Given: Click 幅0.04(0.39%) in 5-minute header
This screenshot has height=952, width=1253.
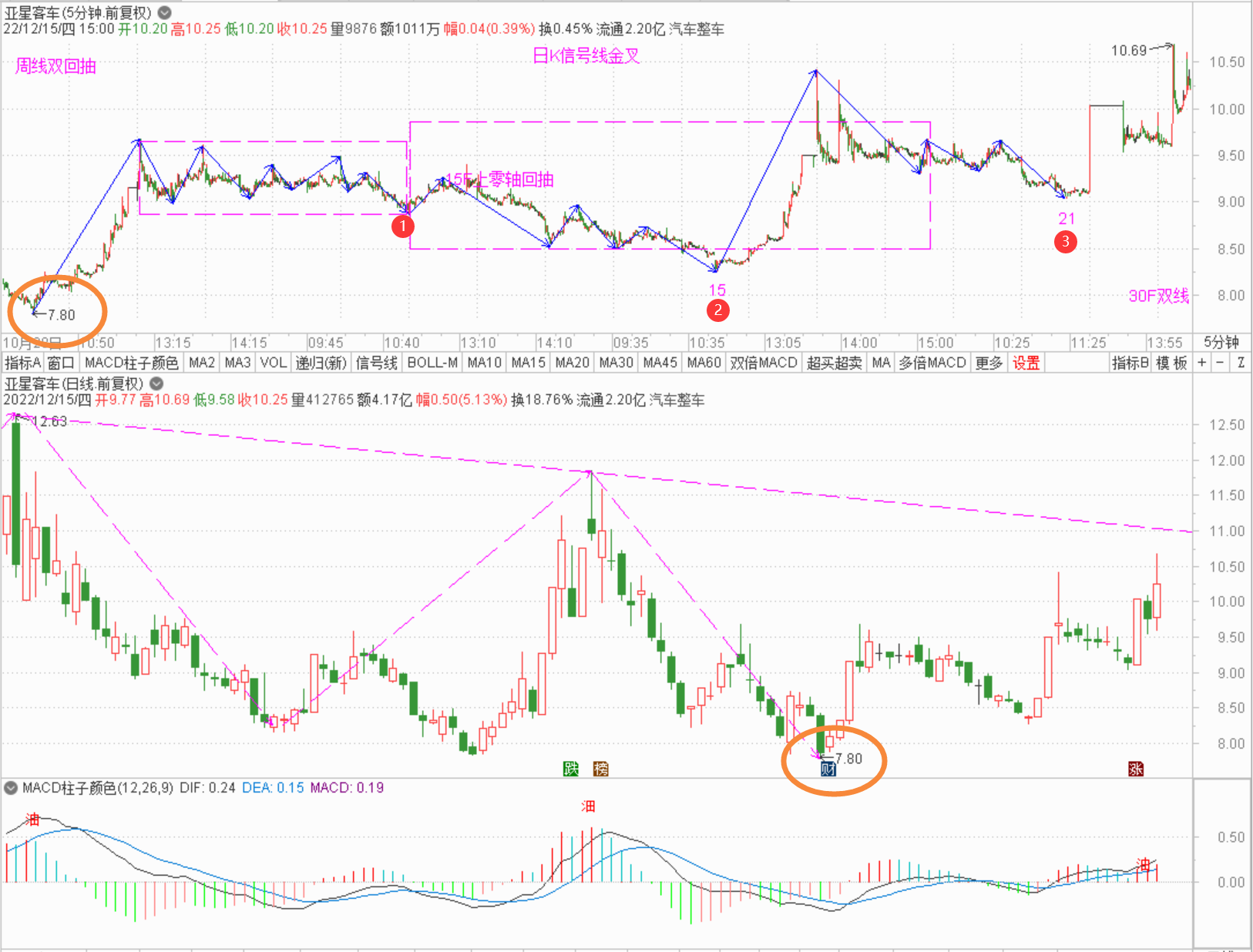Looking at the screenshot, I should click(x=489, y=28).
